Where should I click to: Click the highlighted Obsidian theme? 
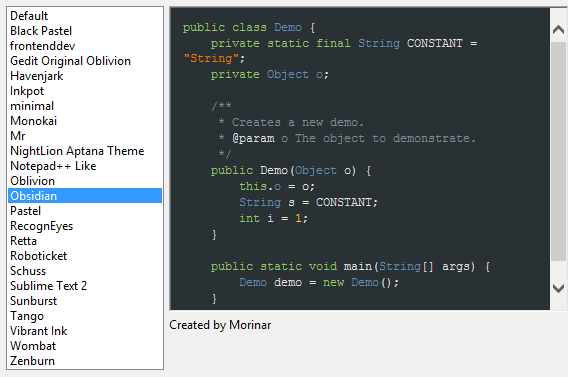coord(85,196)
